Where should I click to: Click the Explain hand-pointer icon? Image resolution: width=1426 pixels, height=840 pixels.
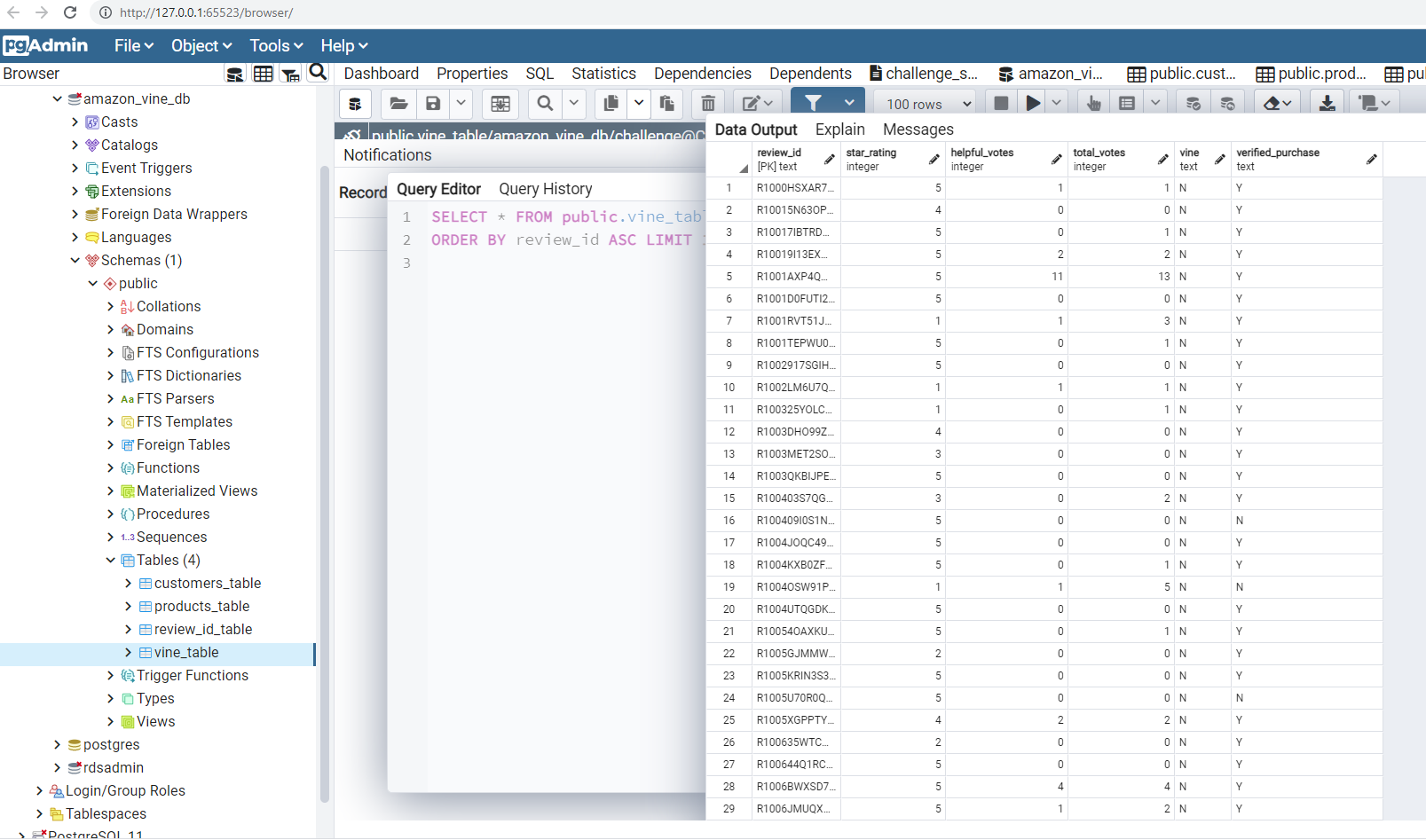coord(1093,104)
